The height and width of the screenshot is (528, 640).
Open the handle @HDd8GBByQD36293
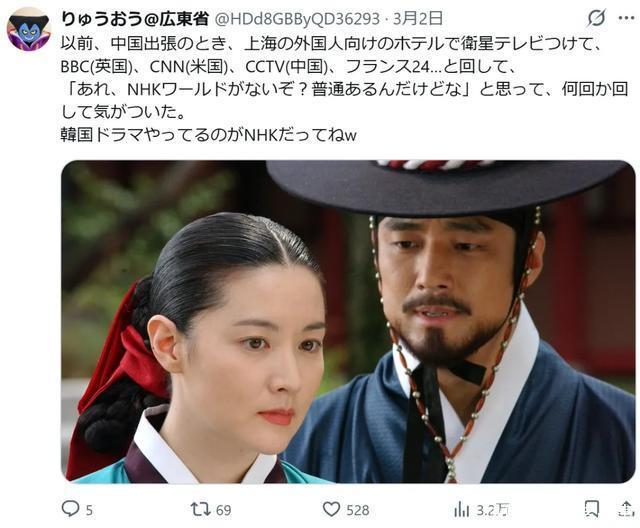click(x=297, y=19)
